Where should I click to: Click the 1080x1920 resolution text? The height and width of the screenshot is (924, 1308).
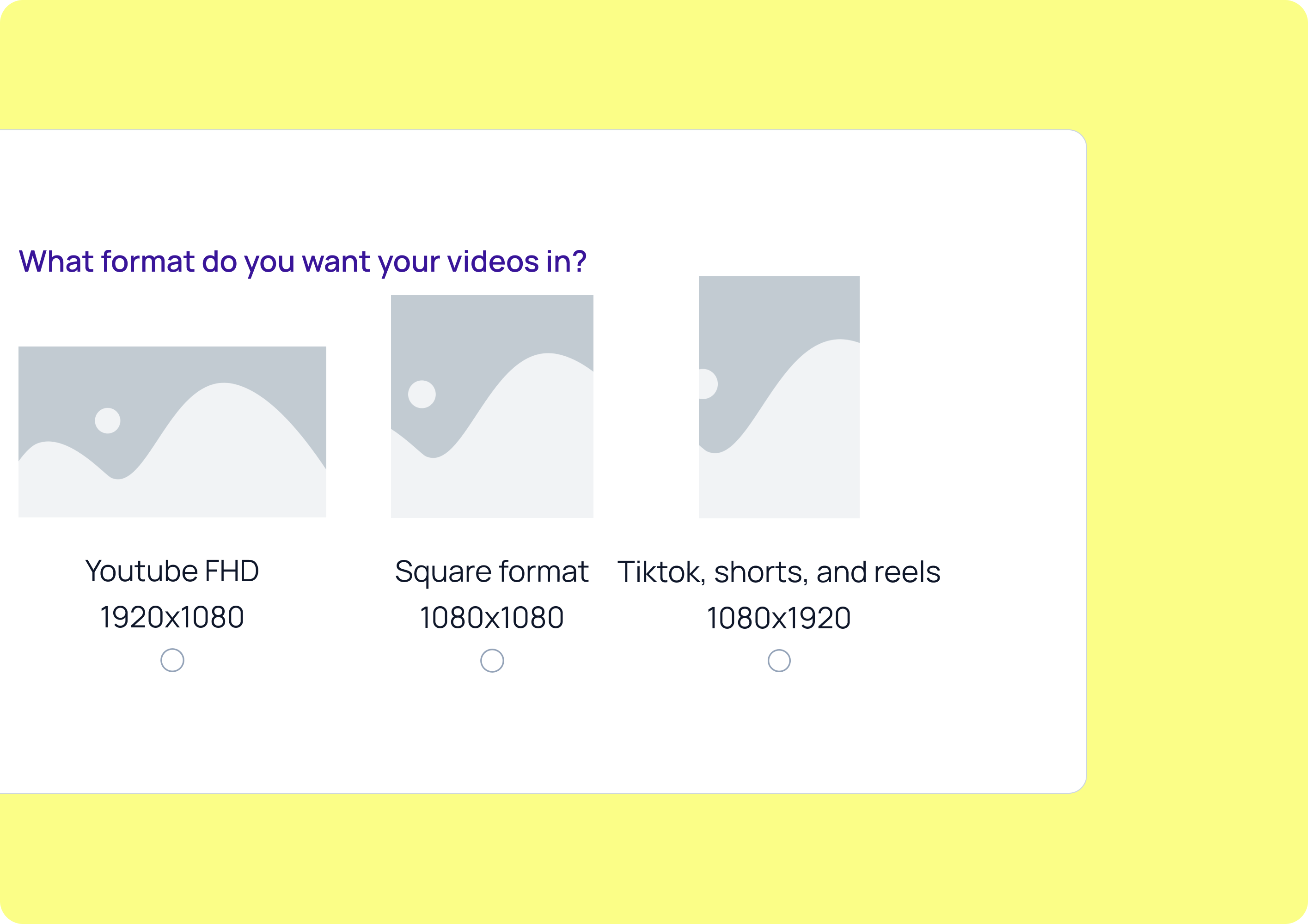[x=779, y=618]
